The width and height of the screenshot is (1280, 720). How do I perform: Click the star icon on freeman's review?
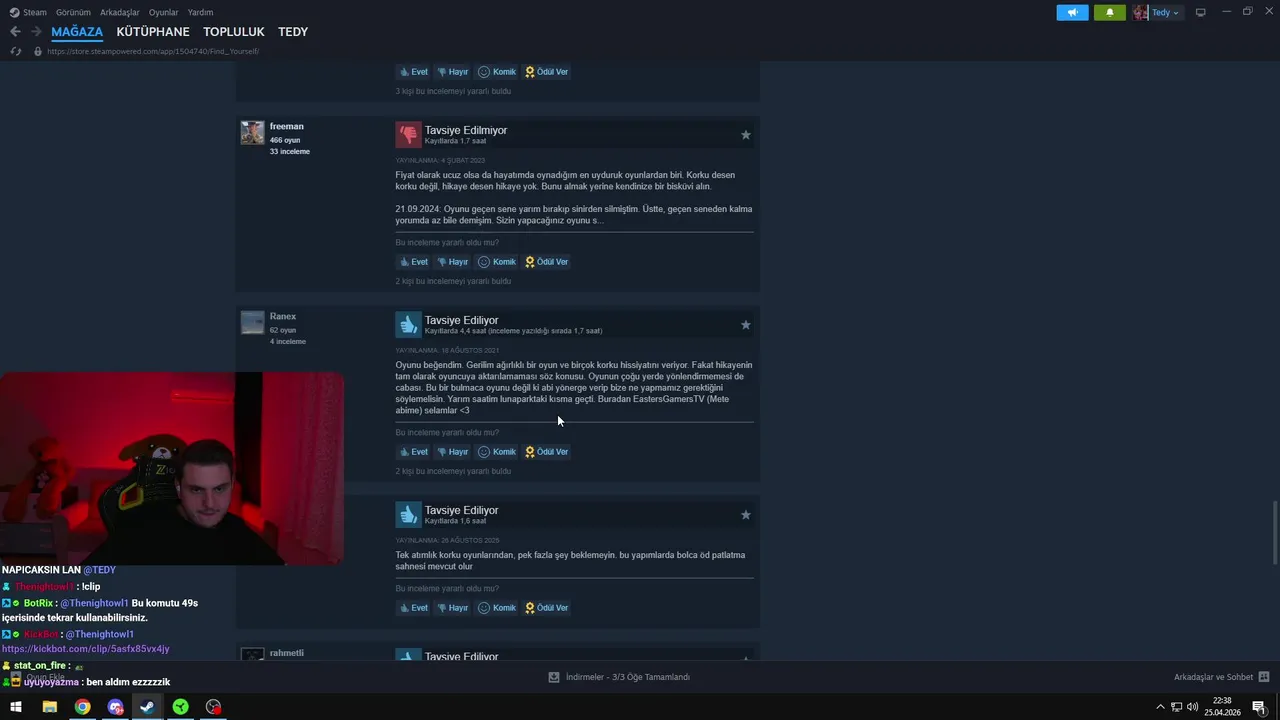coord(745,135)
